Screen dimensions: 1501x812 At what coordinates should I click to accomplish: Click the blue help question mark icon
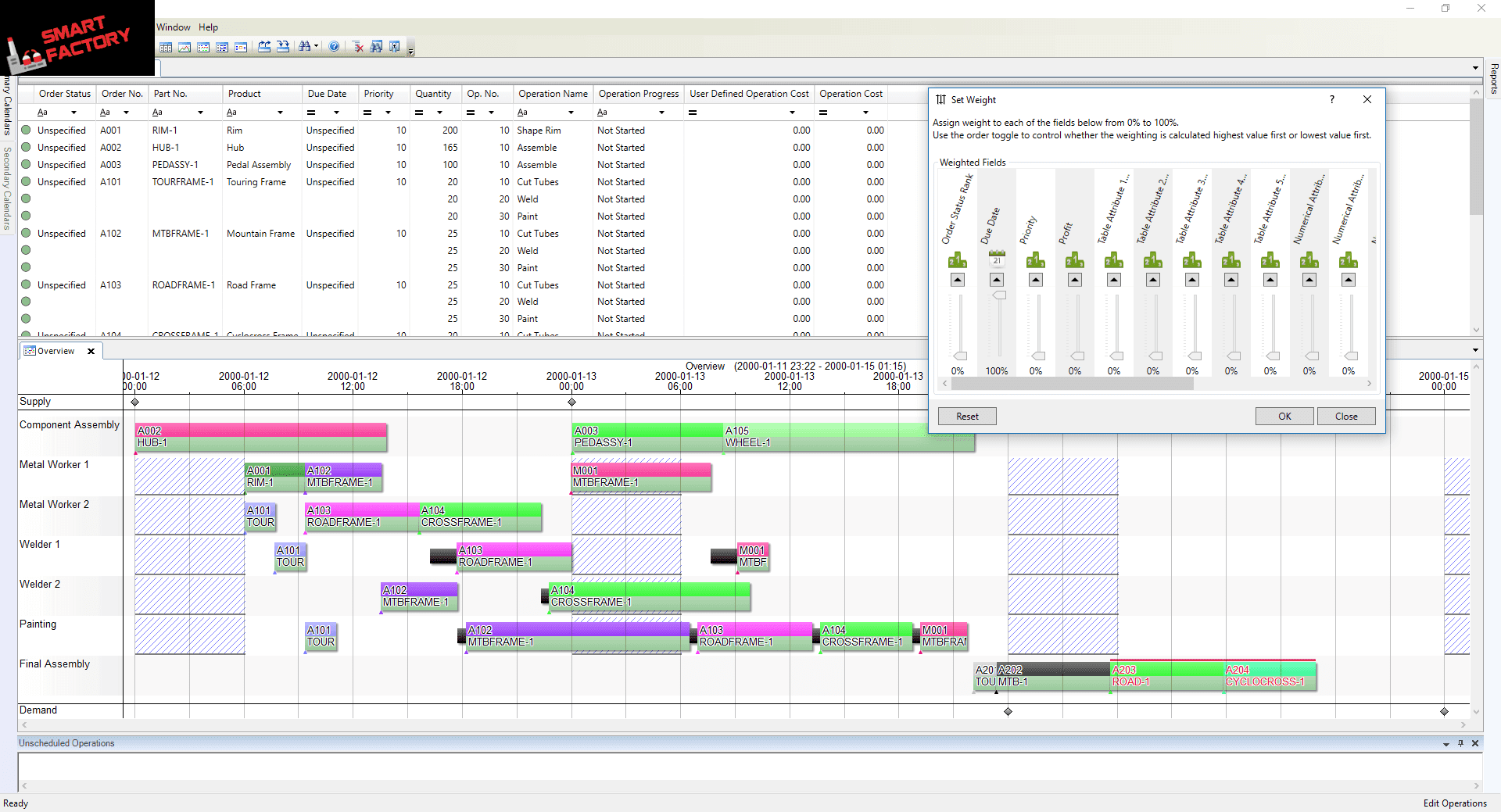pyautogui.click(x=334, y=47)
